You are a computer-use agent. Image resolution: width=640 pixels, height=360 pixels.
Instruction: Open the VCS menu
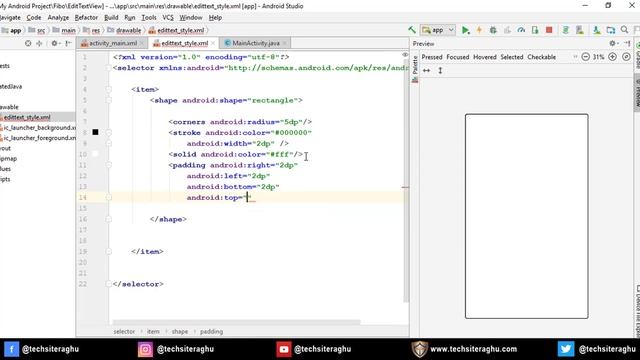click(168, 18)
